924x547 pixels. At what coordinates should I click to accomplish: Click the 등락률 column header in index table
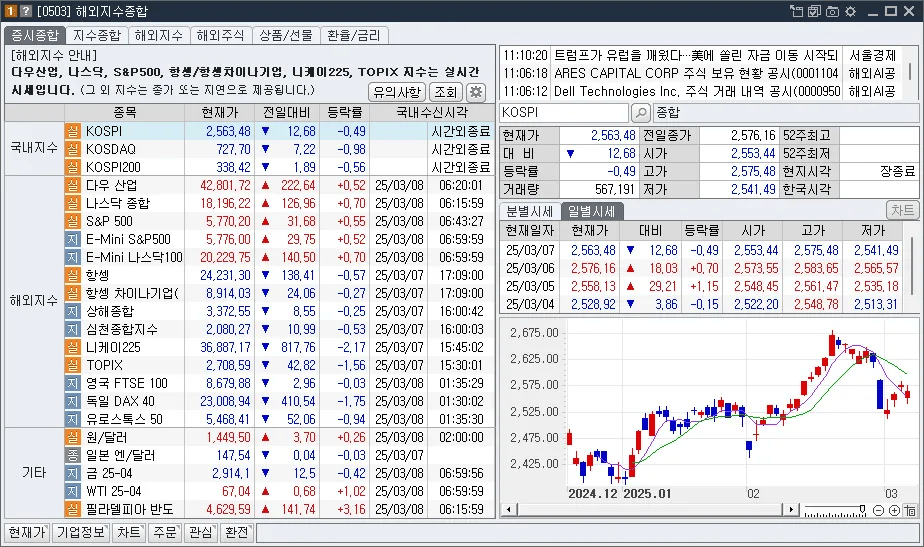tap(345, 113)
